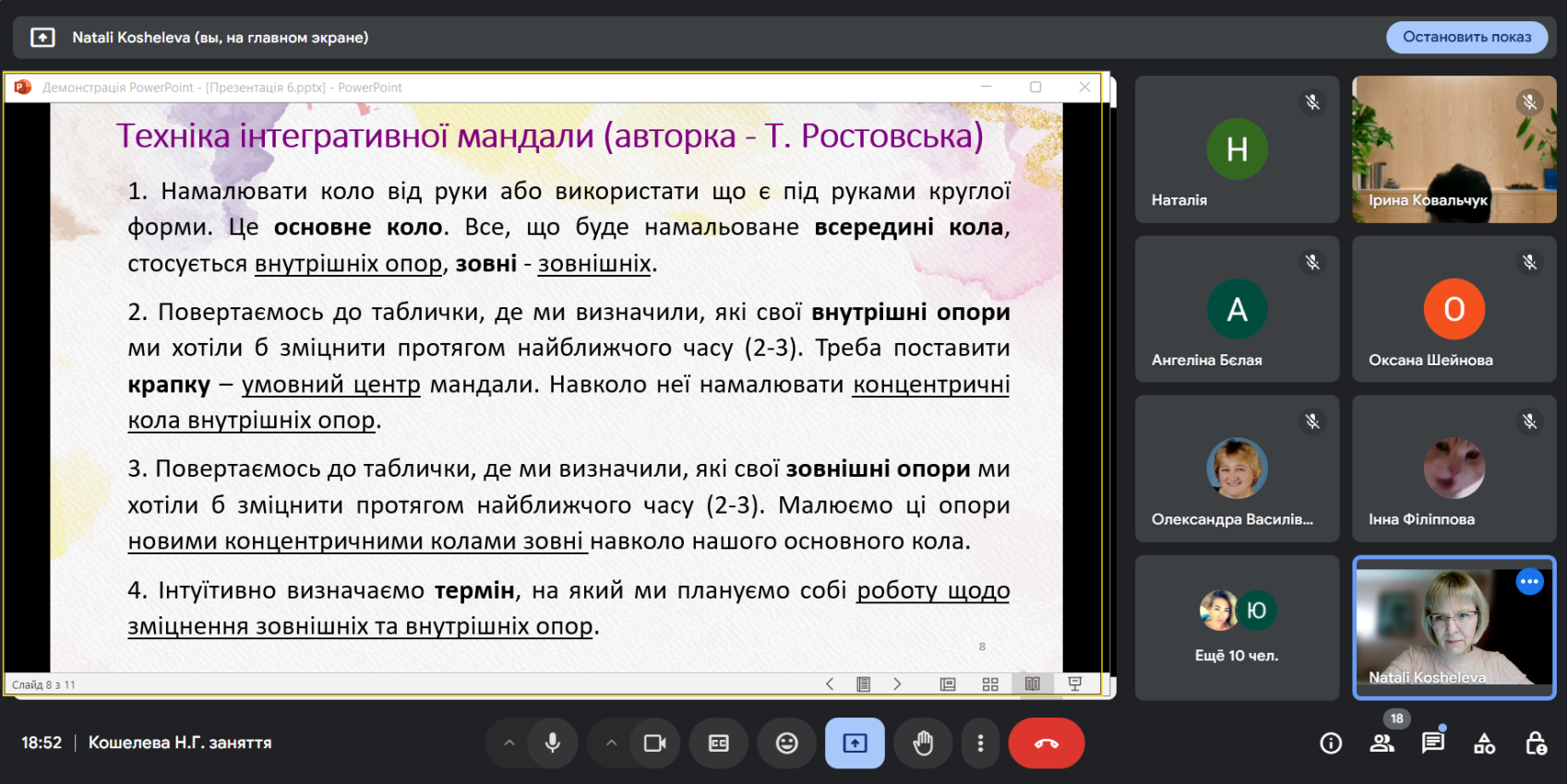Open the chat with everyone panel
This screenshot has width=1567, height=784.
pyautogui.click(x=1432, y=743)
